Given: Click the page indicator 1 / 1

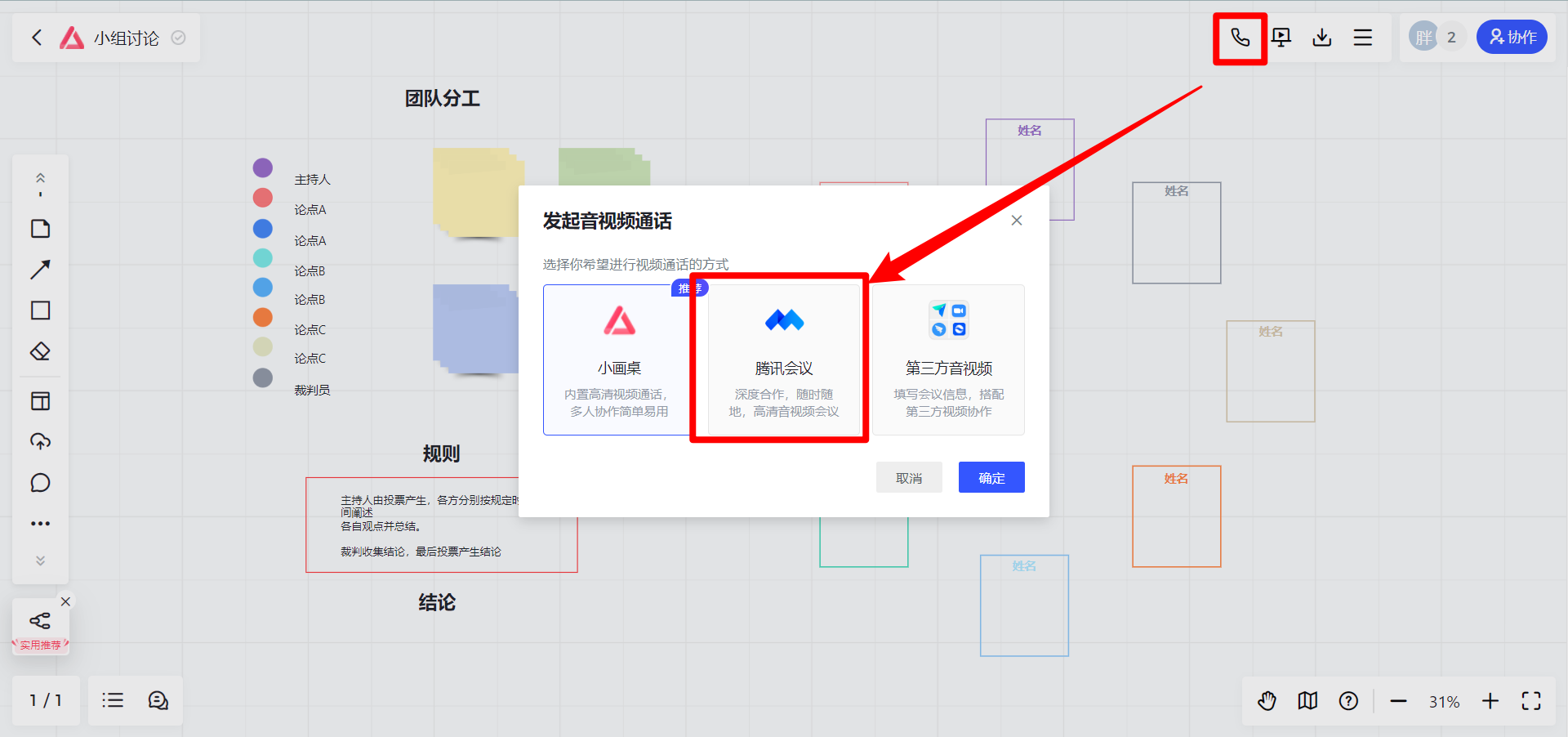Looking at the screenshot, I should pos(46,700).
